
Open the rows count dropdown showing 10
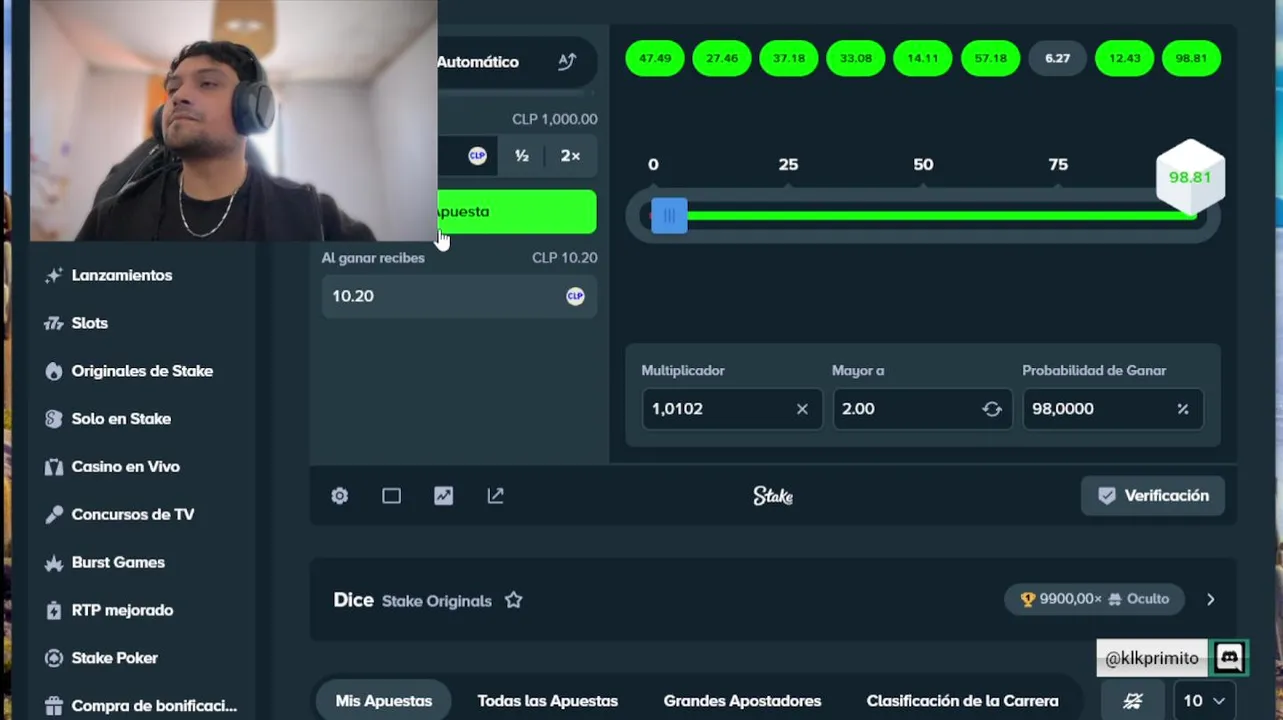click(1204, 701)
